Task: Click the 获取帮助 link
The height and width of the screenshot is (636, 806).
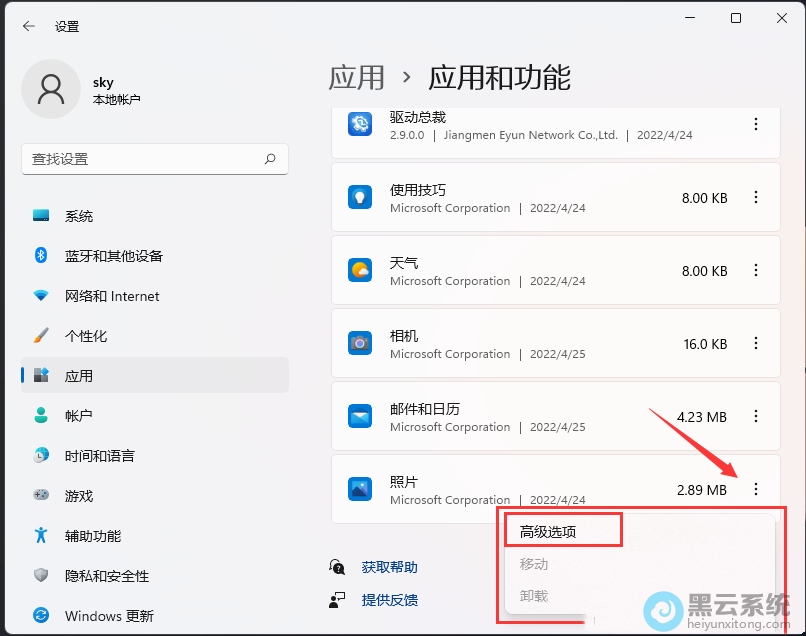Action: coord(389,567)
